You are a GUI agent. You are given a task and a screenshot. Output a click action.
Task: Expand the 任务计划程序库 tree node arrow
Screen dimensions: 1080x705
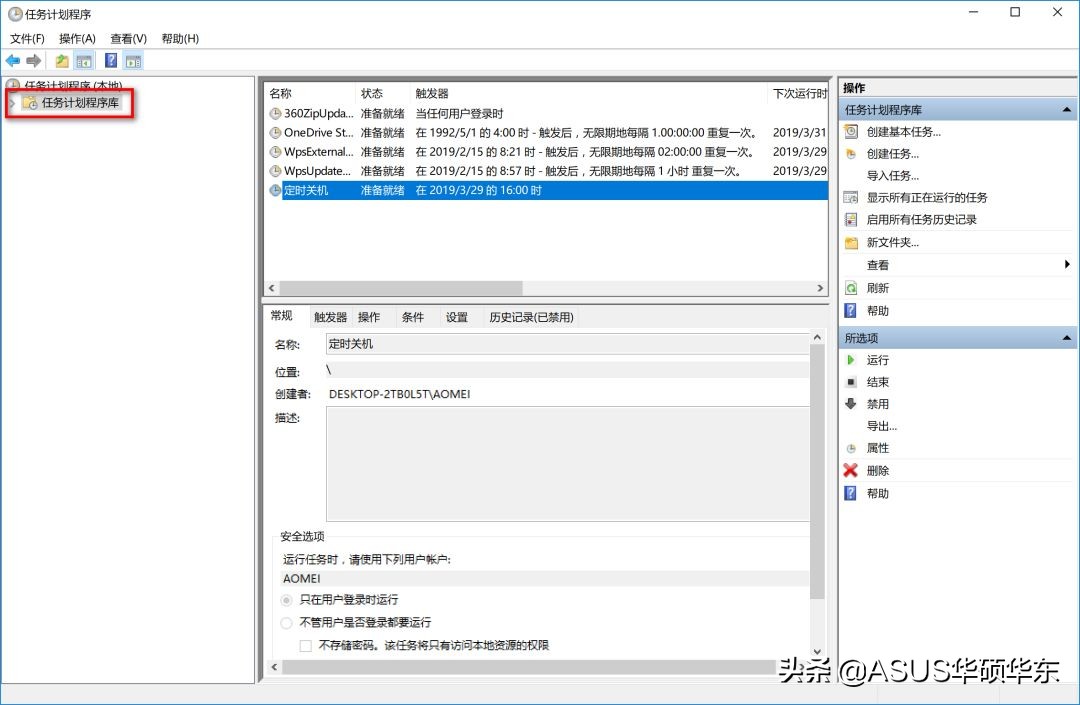(12, 103)
